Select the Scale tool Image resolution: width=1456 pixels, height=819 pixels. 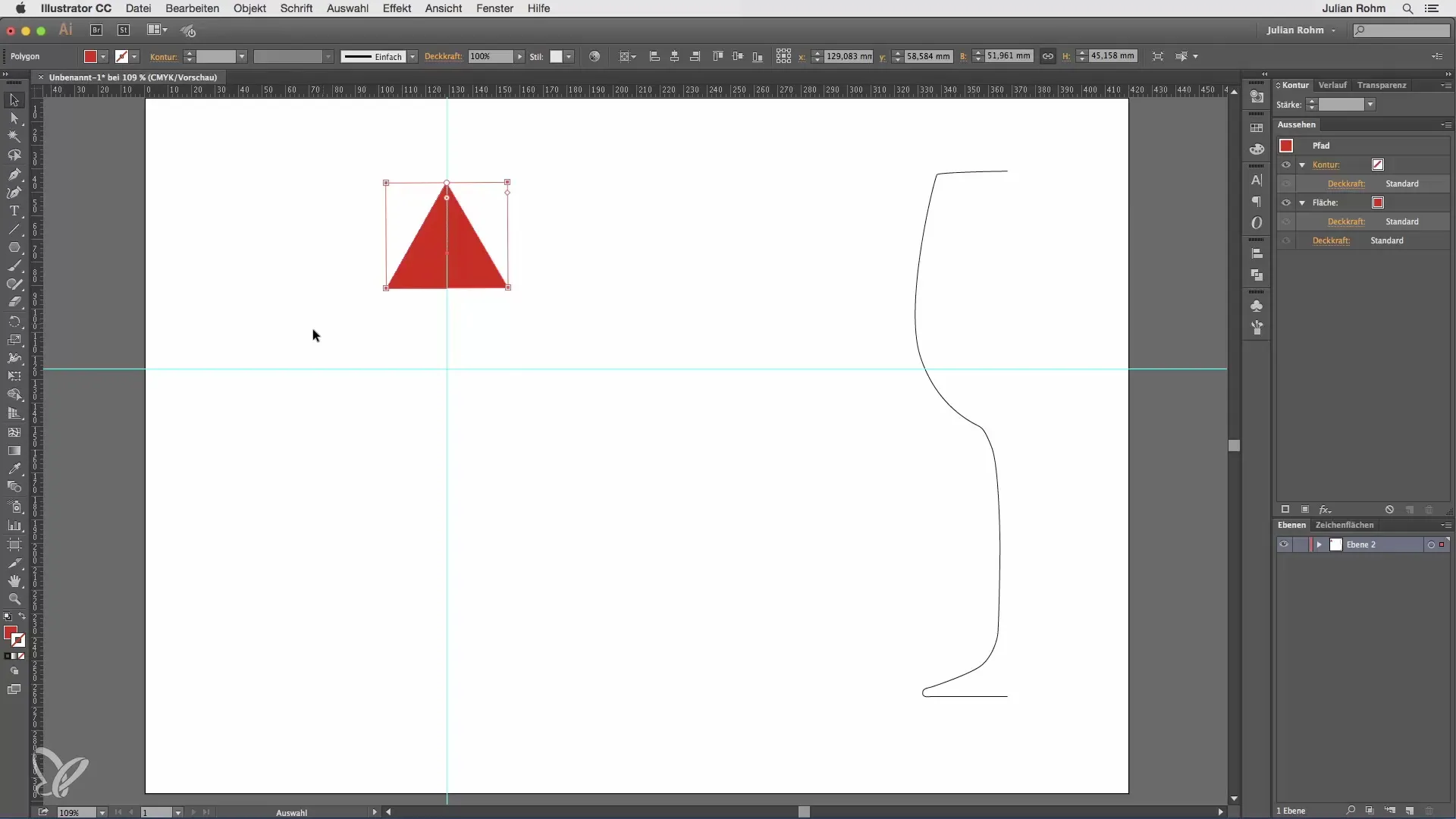[x=14, y=340]
